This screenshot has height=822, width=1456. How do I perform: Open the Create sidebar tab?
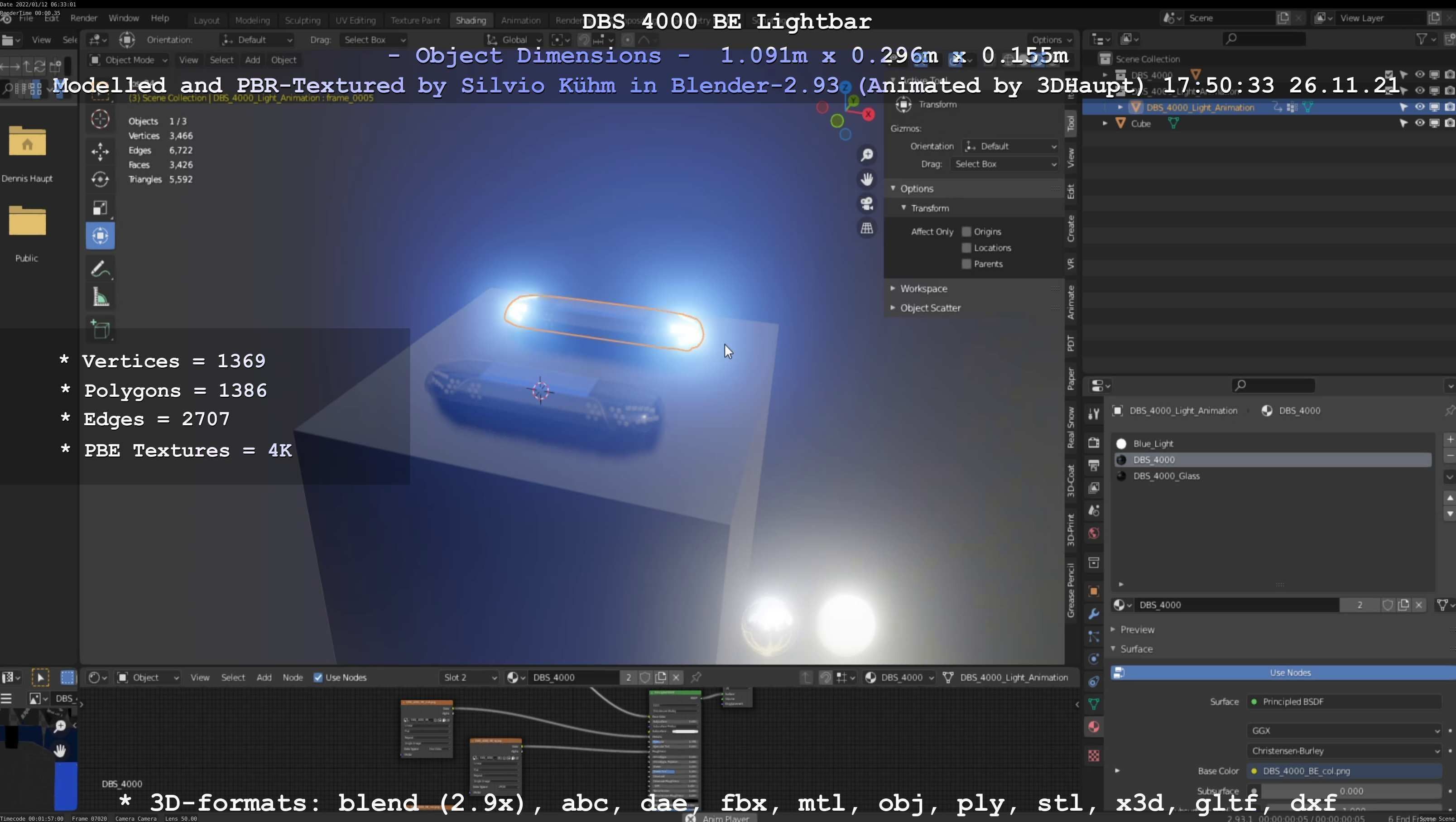pyautogui.click(x=1071, y=228)
